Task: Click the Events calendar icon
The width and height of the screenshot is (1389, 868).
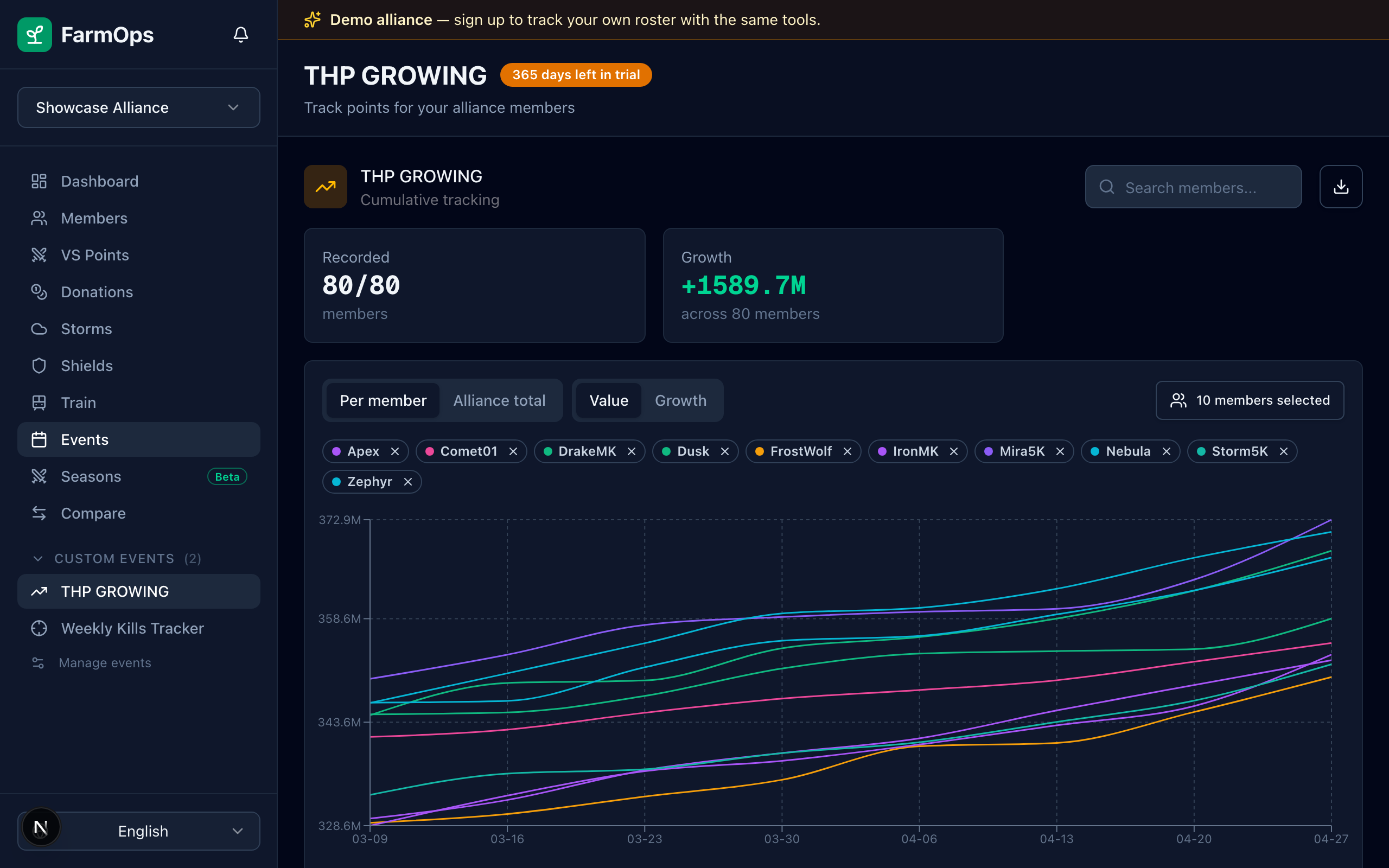Action: tap(39, 440)
